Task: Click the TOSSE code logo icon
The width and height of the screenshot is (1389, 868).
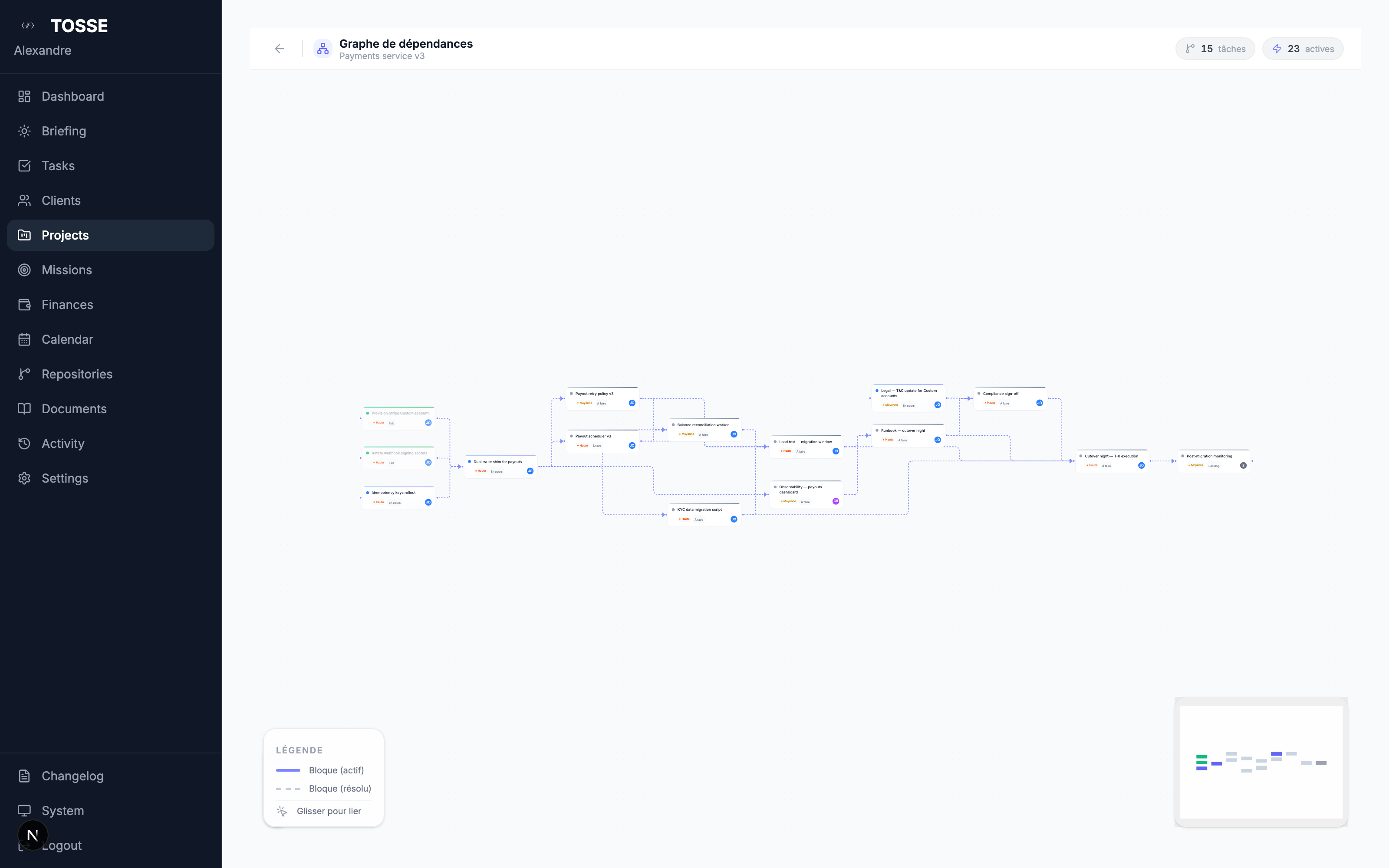Action: tap(27, 25)
